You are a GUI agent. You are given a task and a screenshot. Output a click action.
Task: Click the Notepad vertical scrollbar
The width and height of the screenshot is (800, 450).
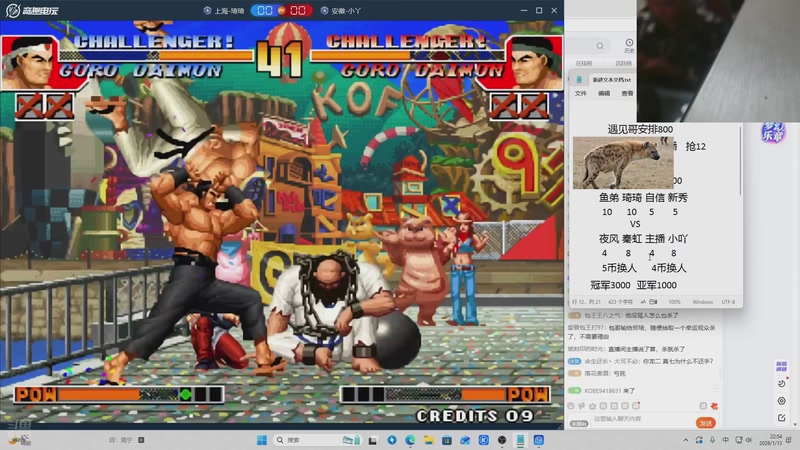click(x=740, y=161)
